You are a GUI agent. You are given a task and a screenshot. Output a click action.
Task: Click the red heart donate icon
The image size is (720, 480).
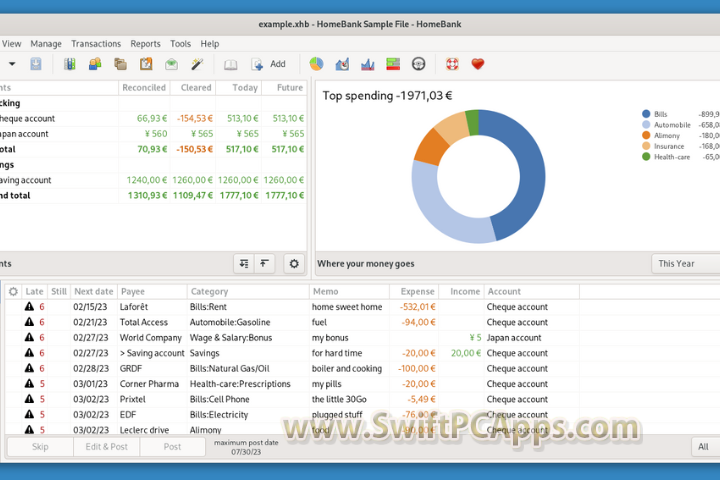point(478,64)
